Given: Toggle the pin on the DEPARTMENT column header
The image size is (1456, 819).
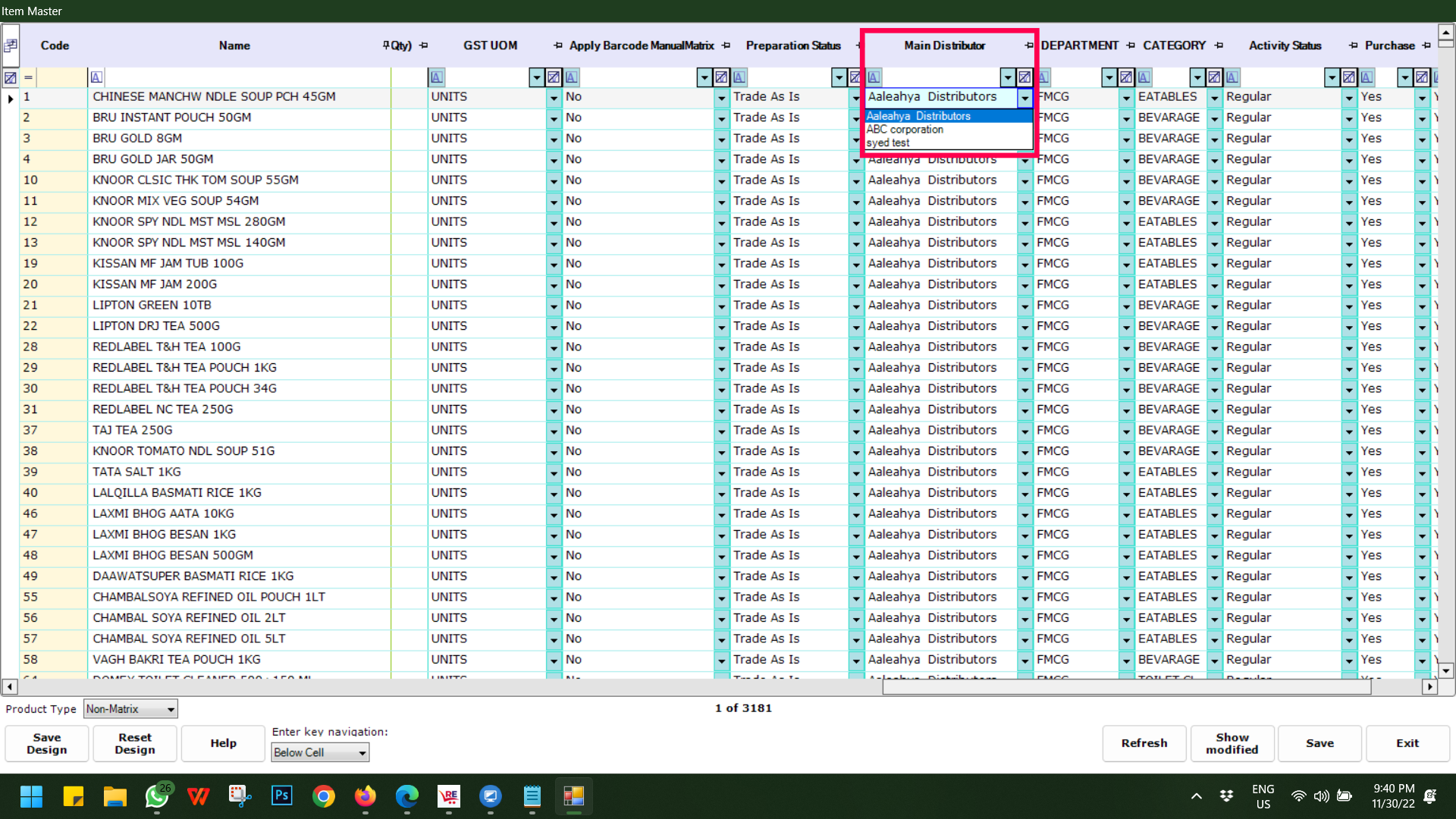Looking at the screenshot, I should [1131, 45].
